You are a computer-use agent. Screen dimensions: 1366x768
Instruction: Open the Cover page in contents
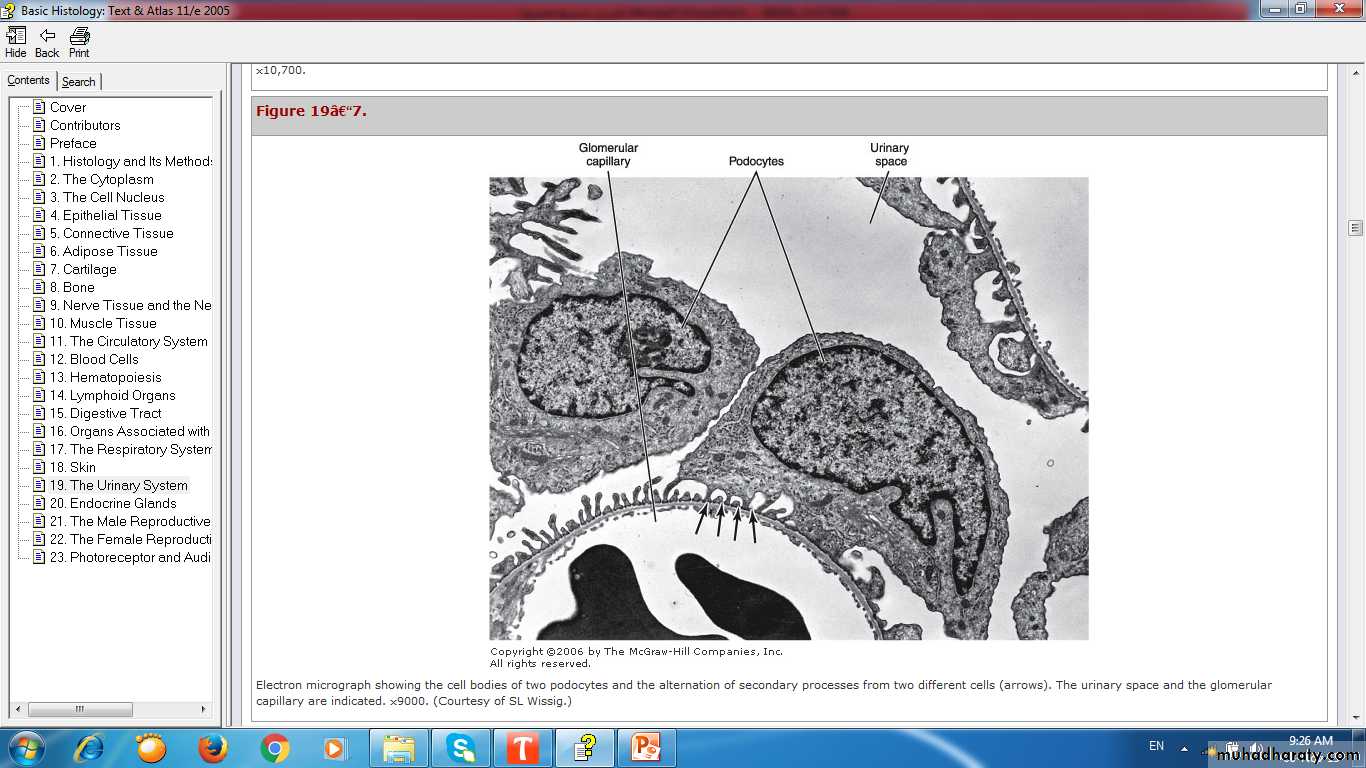tap(68, 107)
